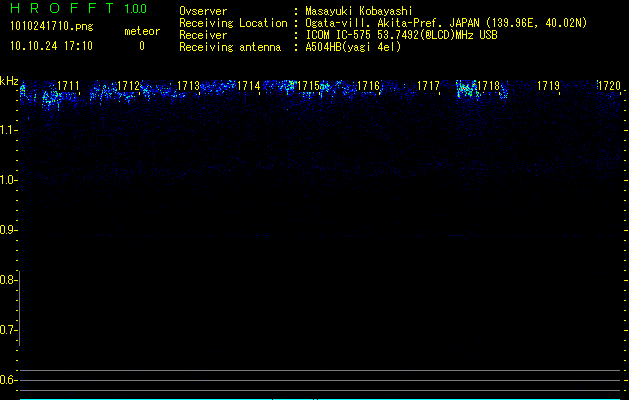Click time marker 1715
This screenshot has width=629, height=400.
308,86
